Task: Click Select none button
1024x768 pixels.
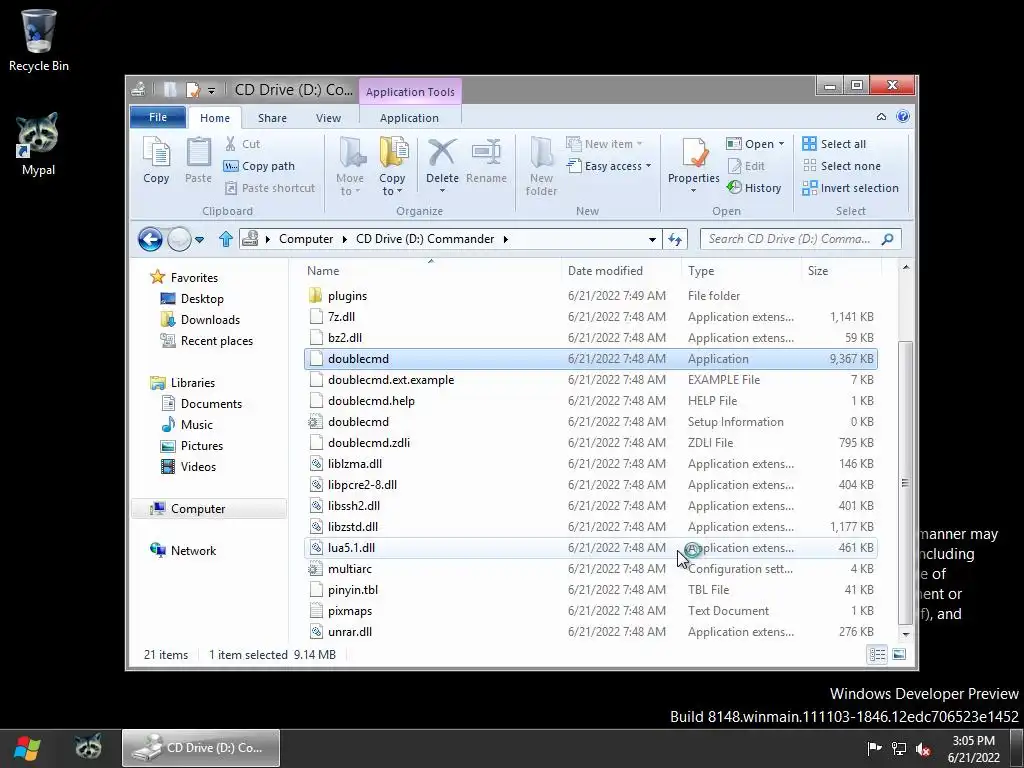Action: [x=841, y=166]
